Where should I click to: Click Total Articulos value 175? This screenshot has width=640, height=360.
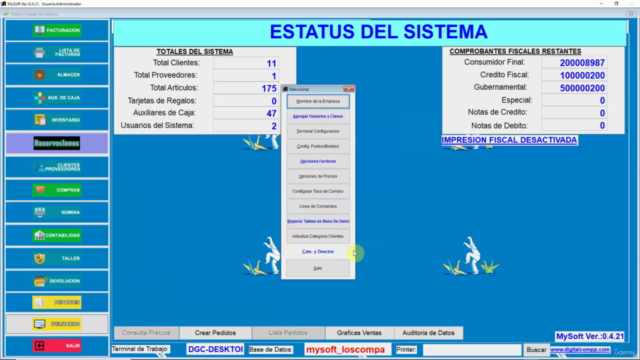coord(246,88)
